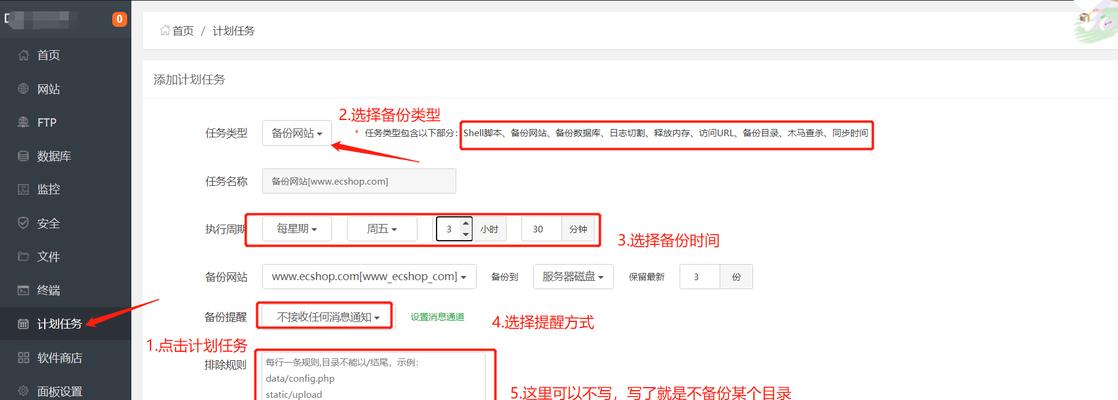Click the home icon in the breadcrumb
The width and height of the screenshot is (1118, 400).
[x=165, y=31]
